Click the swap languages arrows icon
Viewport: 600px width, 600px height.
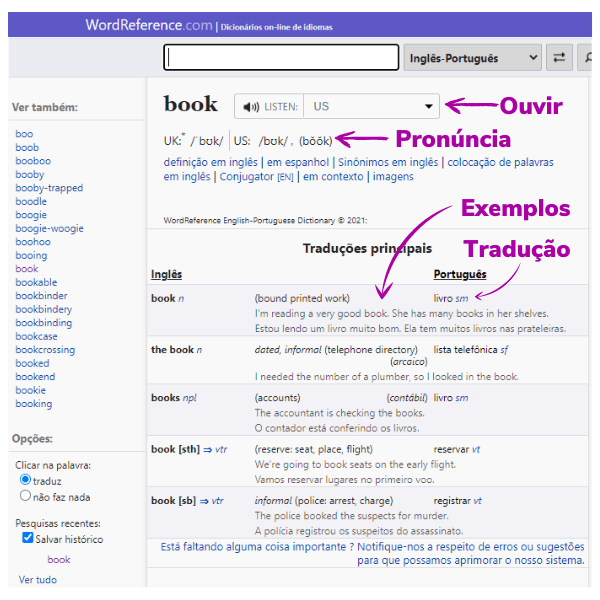coord(559,59)
